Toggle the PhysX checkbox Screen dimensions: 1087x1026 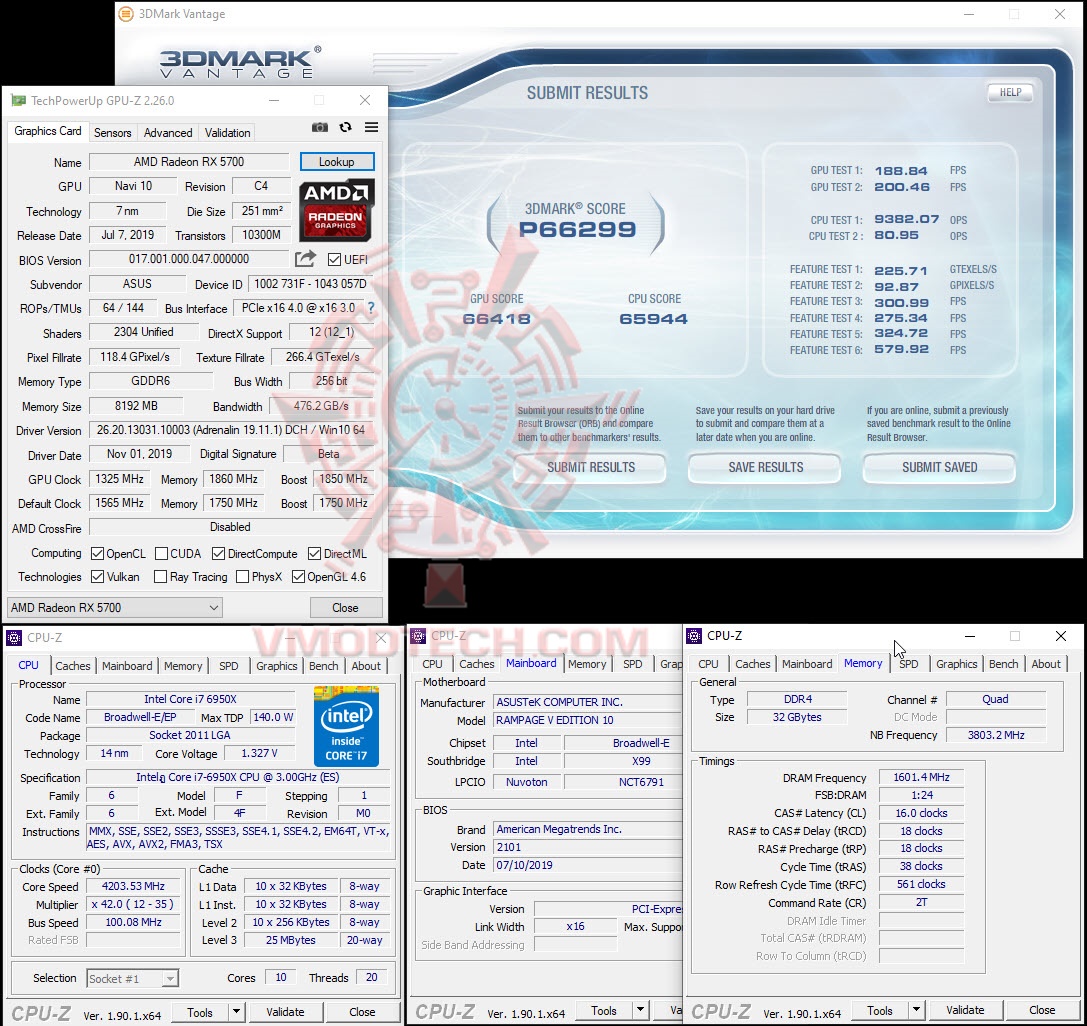tap(243, 577)
